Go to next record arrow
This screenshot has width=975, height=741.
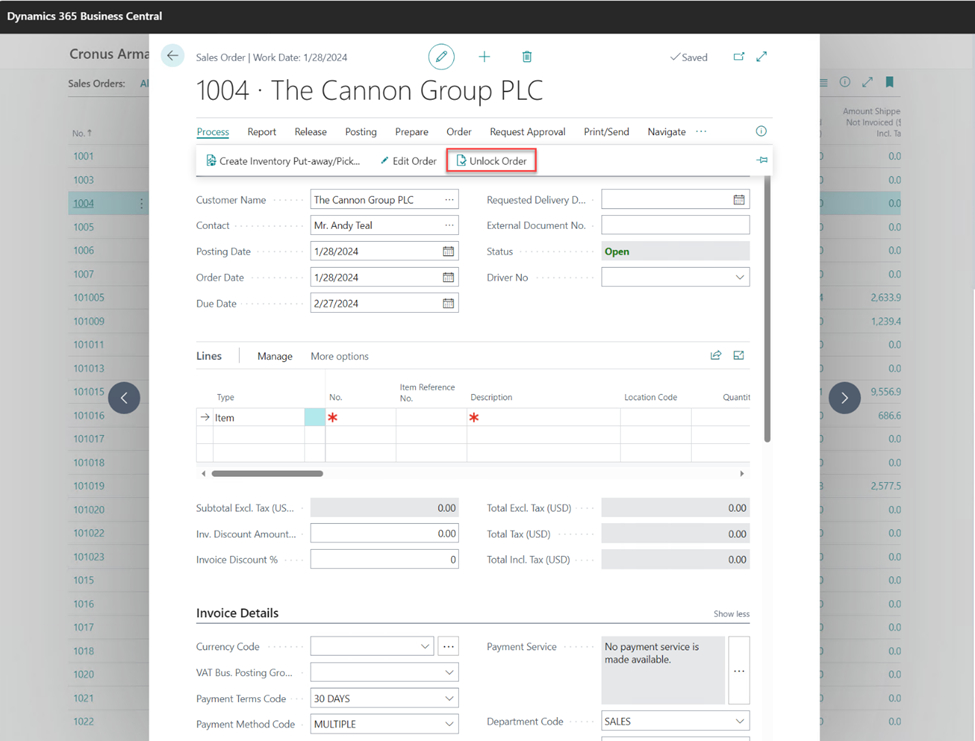click(844, 398)
